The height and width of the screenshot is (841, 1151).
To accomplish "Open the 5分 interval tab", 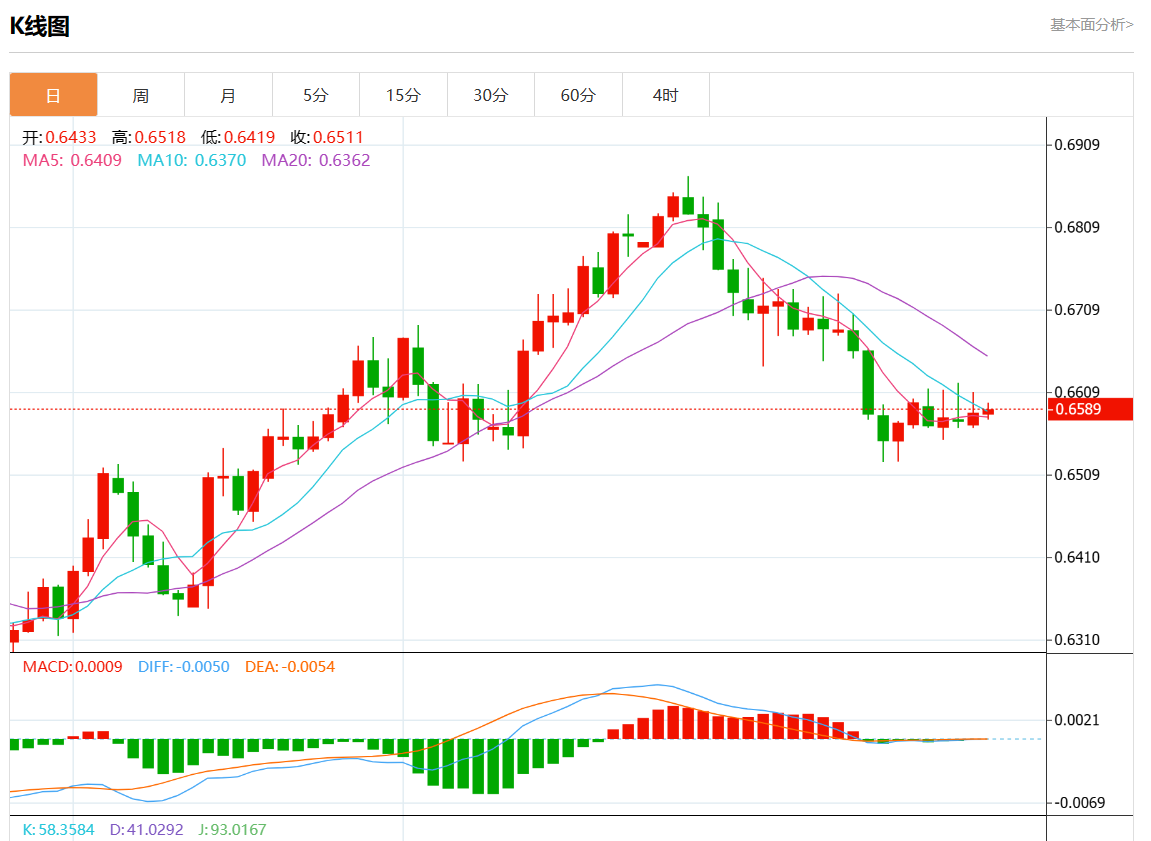I will point(316,96).
